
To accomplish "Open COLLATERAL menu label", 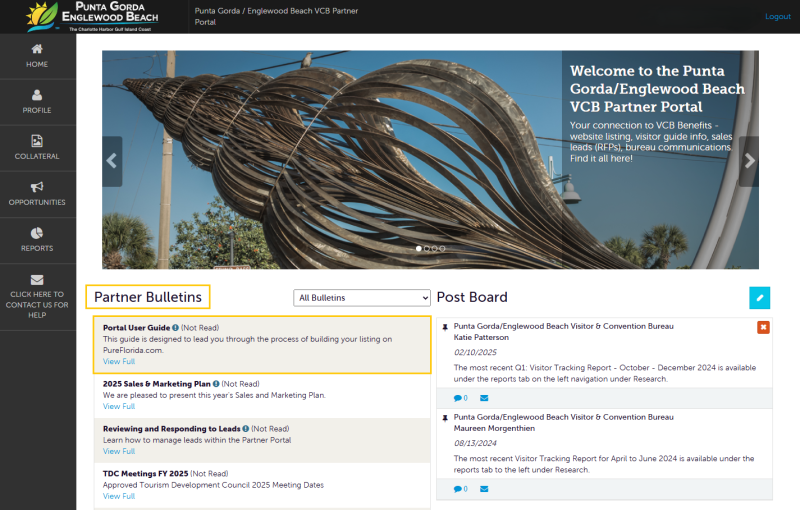I will [37, 156].
